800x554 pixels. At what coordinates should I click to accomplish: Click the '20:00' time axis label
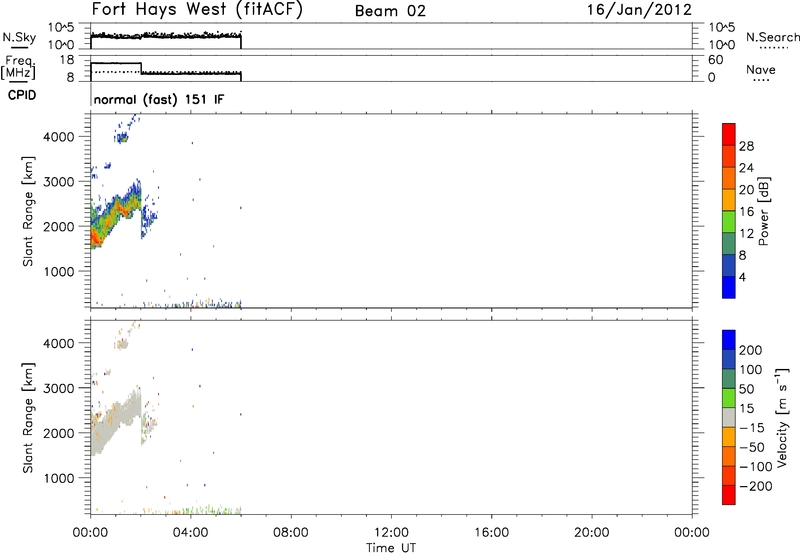[592, 533]
